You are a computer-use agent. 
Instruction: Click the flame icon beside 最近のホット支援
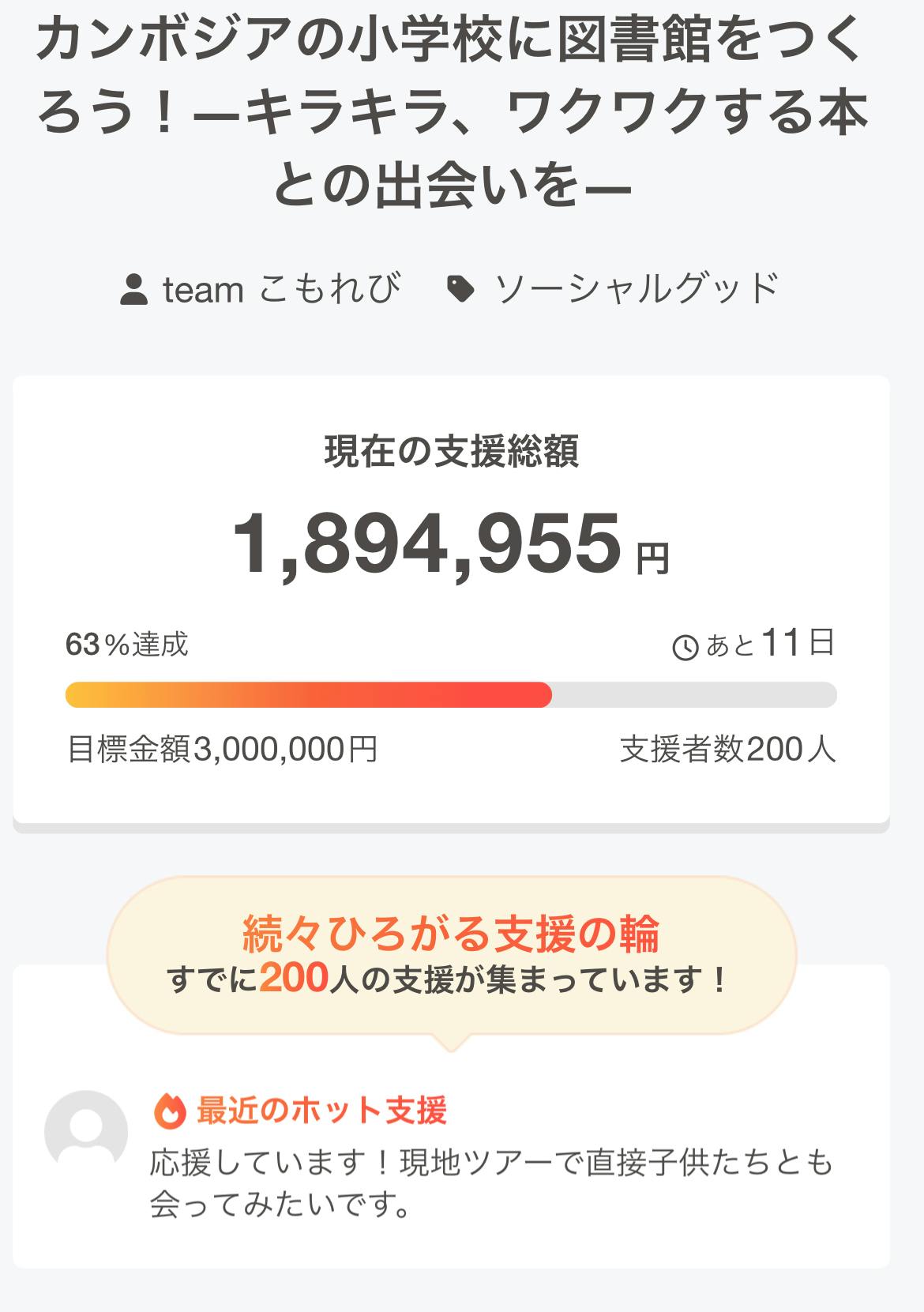click(x=169, y=1111)
